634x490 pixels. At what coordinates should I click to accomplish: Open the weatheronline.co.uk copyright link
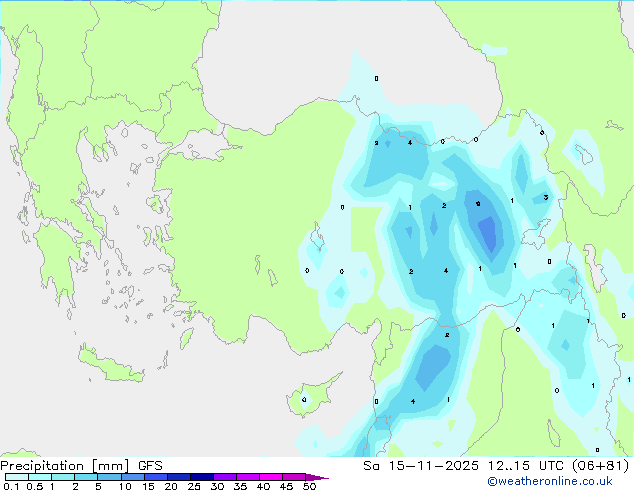coord(549,481)
